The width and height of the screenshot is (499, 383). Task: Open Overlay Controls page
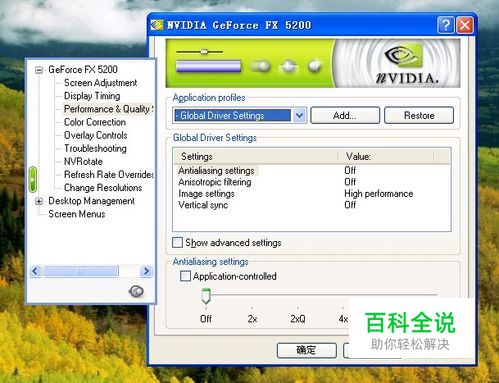click(95, 135)
